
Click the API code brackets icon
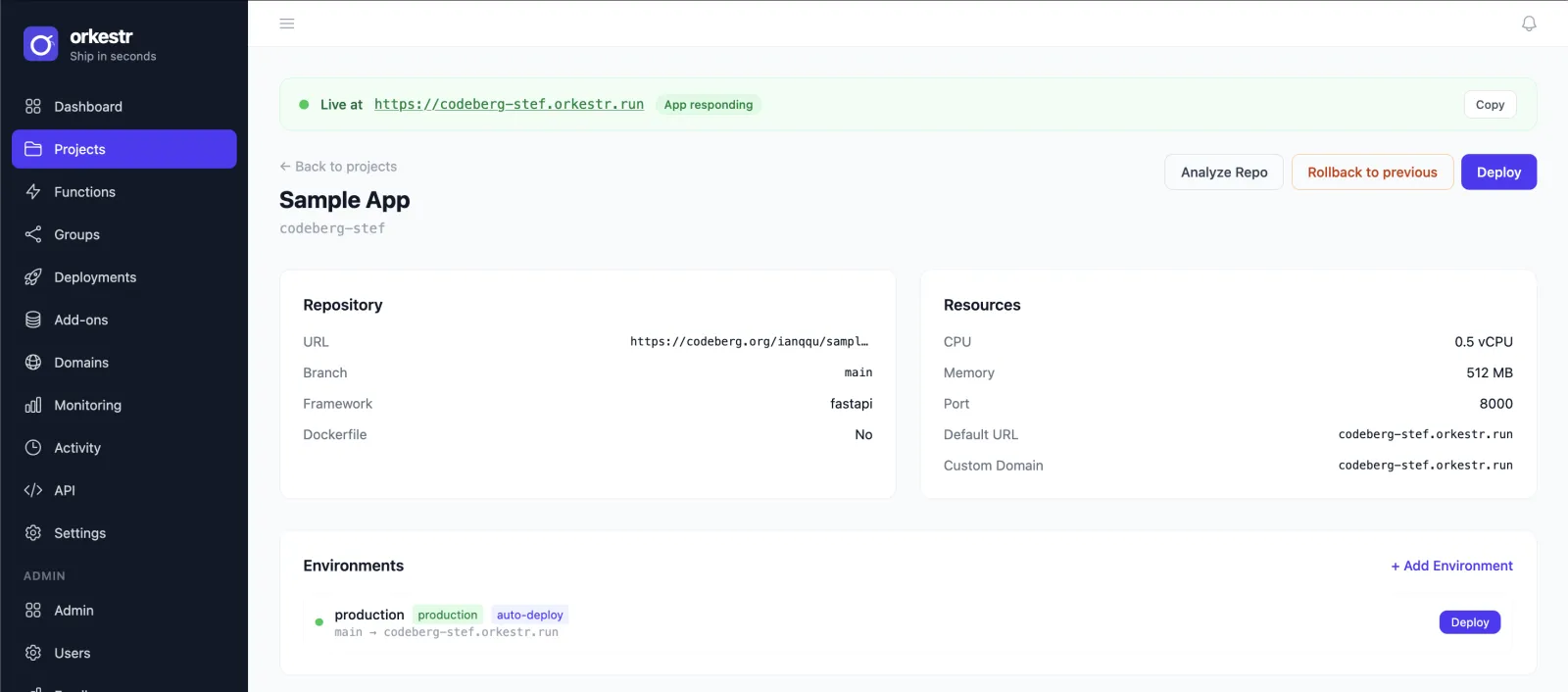33,490
